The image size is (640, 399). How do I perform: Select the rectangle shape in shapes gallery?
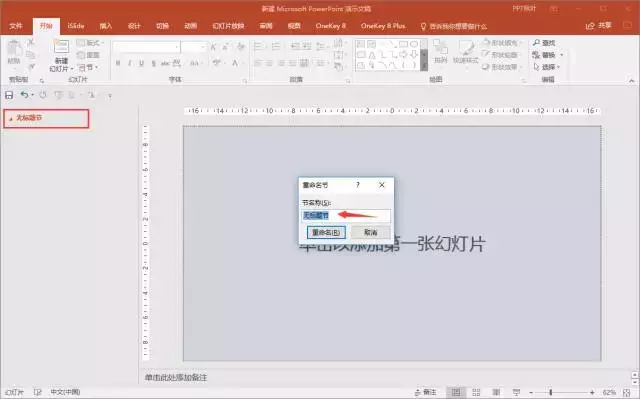click(403, 44)
